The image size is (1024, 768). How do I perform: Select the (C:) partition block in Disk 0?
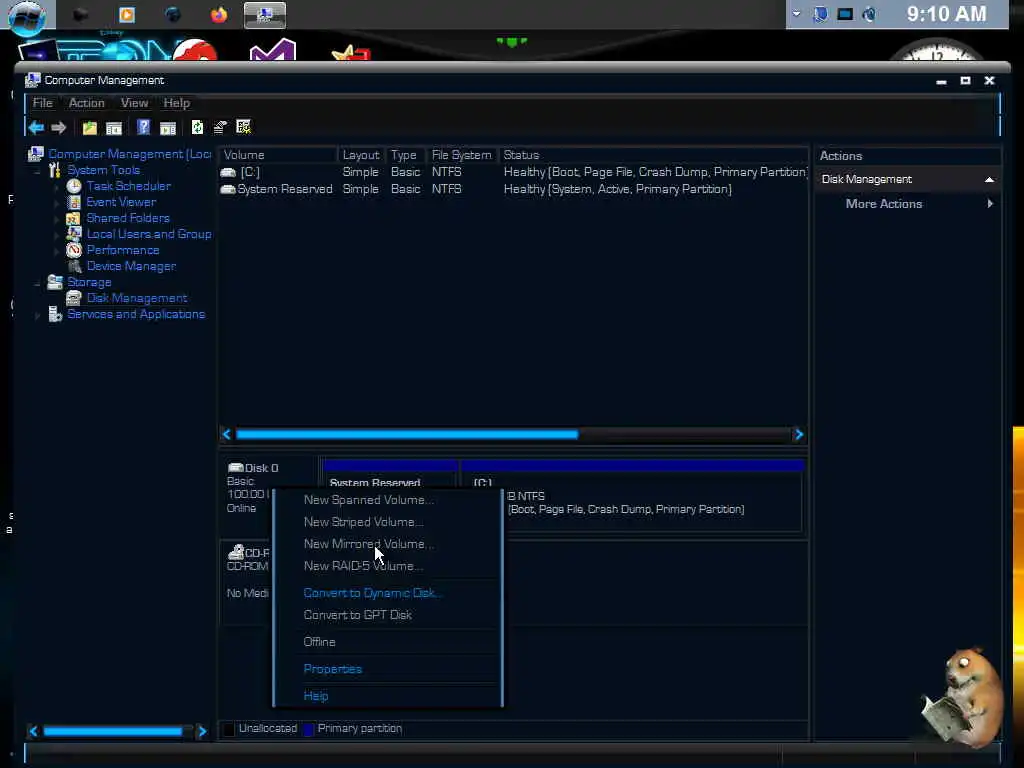tap(633, 496)
